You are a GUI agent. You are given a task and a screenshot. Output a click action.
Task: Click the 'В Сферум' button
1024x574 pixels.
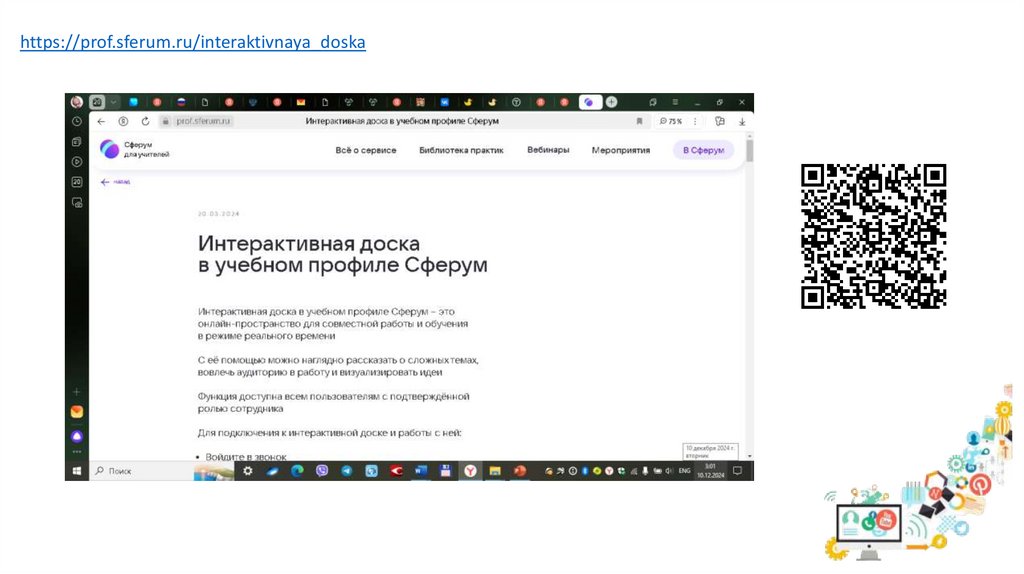point(703,150)
